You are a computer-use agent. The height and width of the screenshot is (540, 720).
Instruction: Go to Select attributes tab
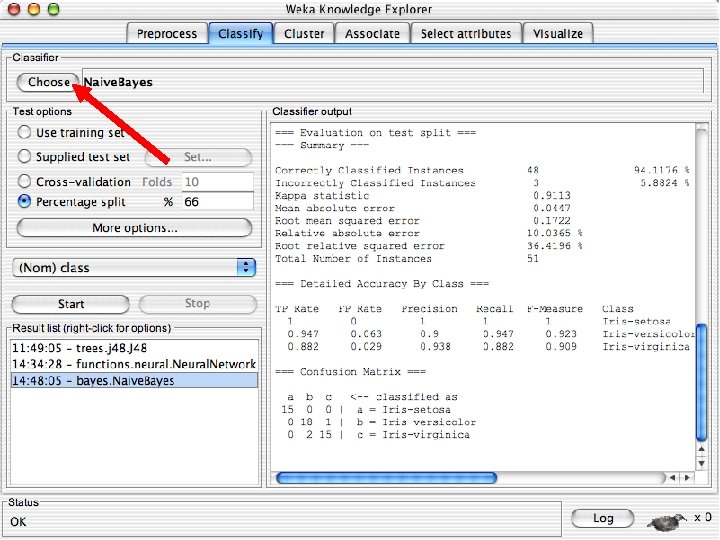(466, 34)
